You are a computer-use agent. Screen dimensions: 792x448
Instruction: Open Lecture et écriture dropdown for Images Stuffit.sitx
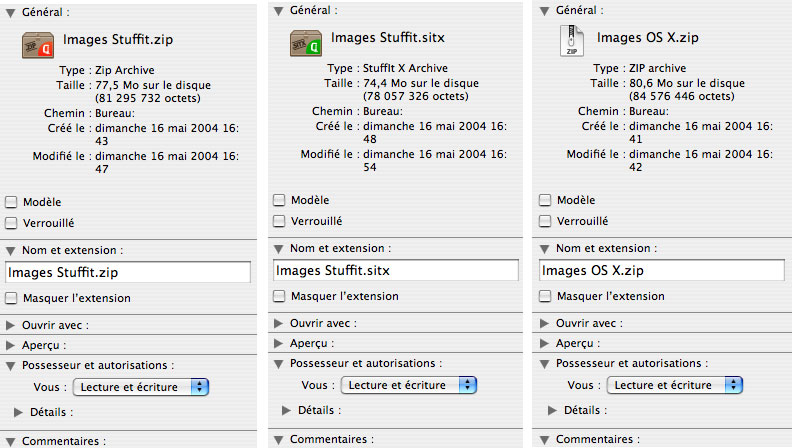click(408, 384)
